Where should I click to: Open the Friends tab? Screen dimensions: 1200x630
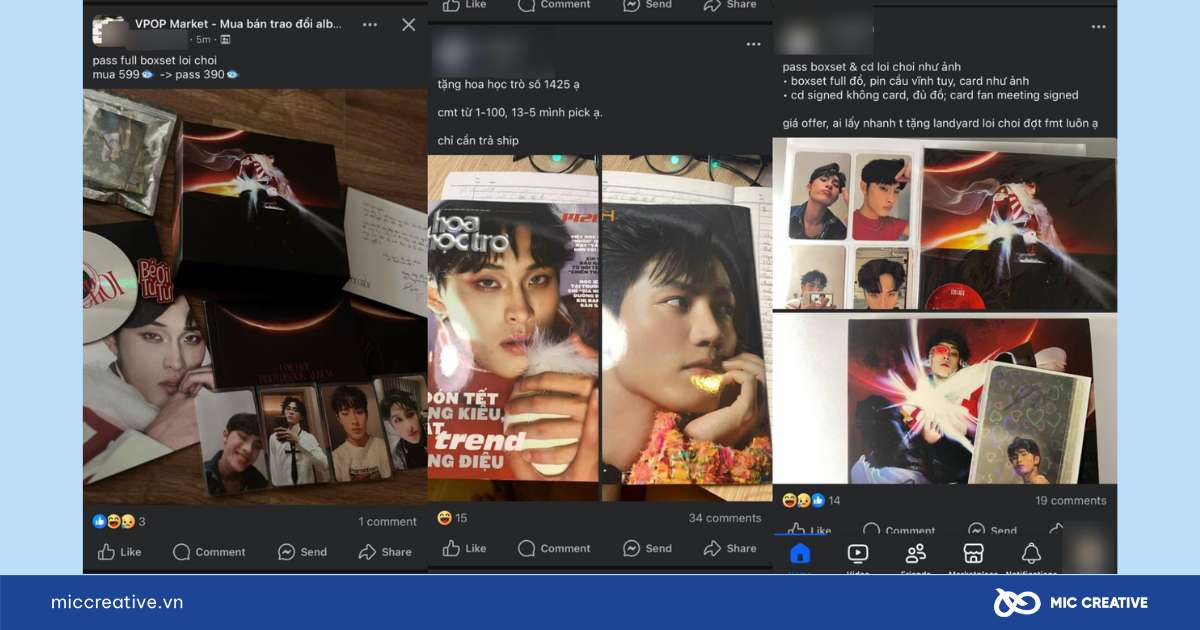[915, 557]
